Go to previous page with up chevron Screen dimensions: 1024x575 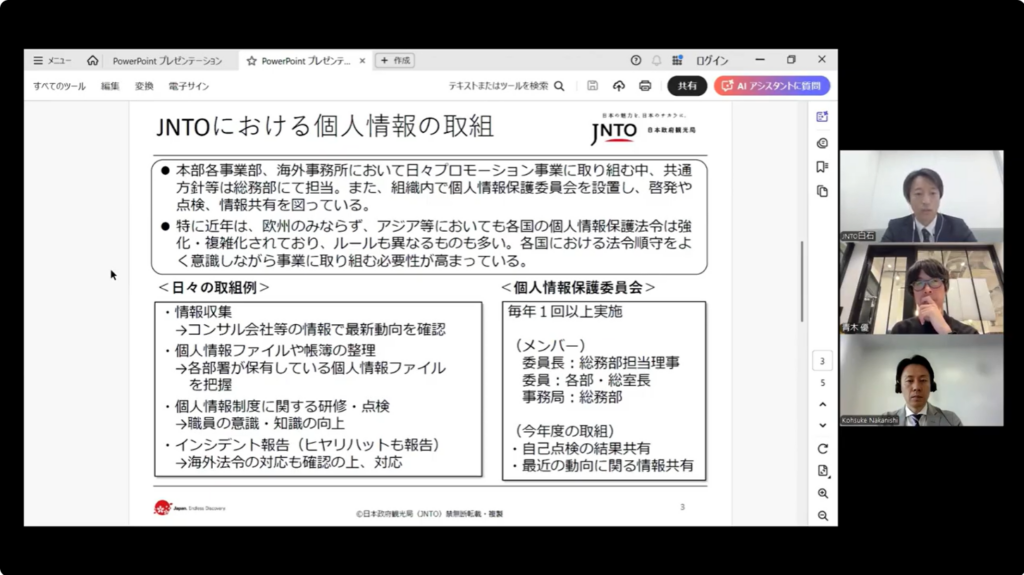822,404
